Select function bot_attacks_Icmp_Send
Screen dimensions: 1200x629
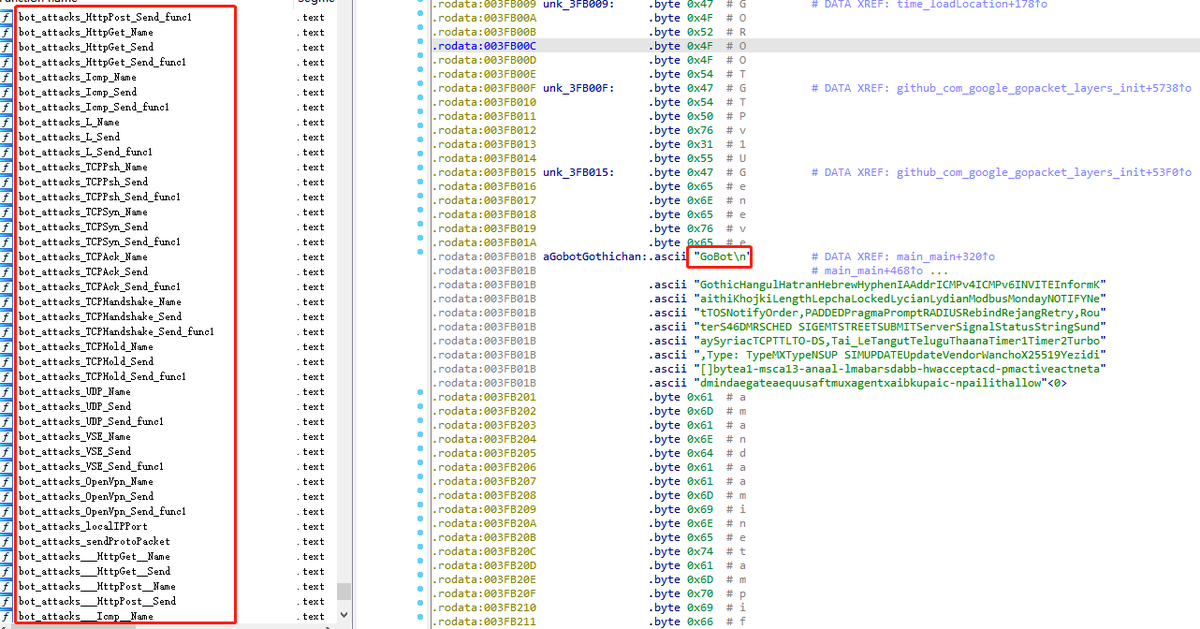pos(78,92)
